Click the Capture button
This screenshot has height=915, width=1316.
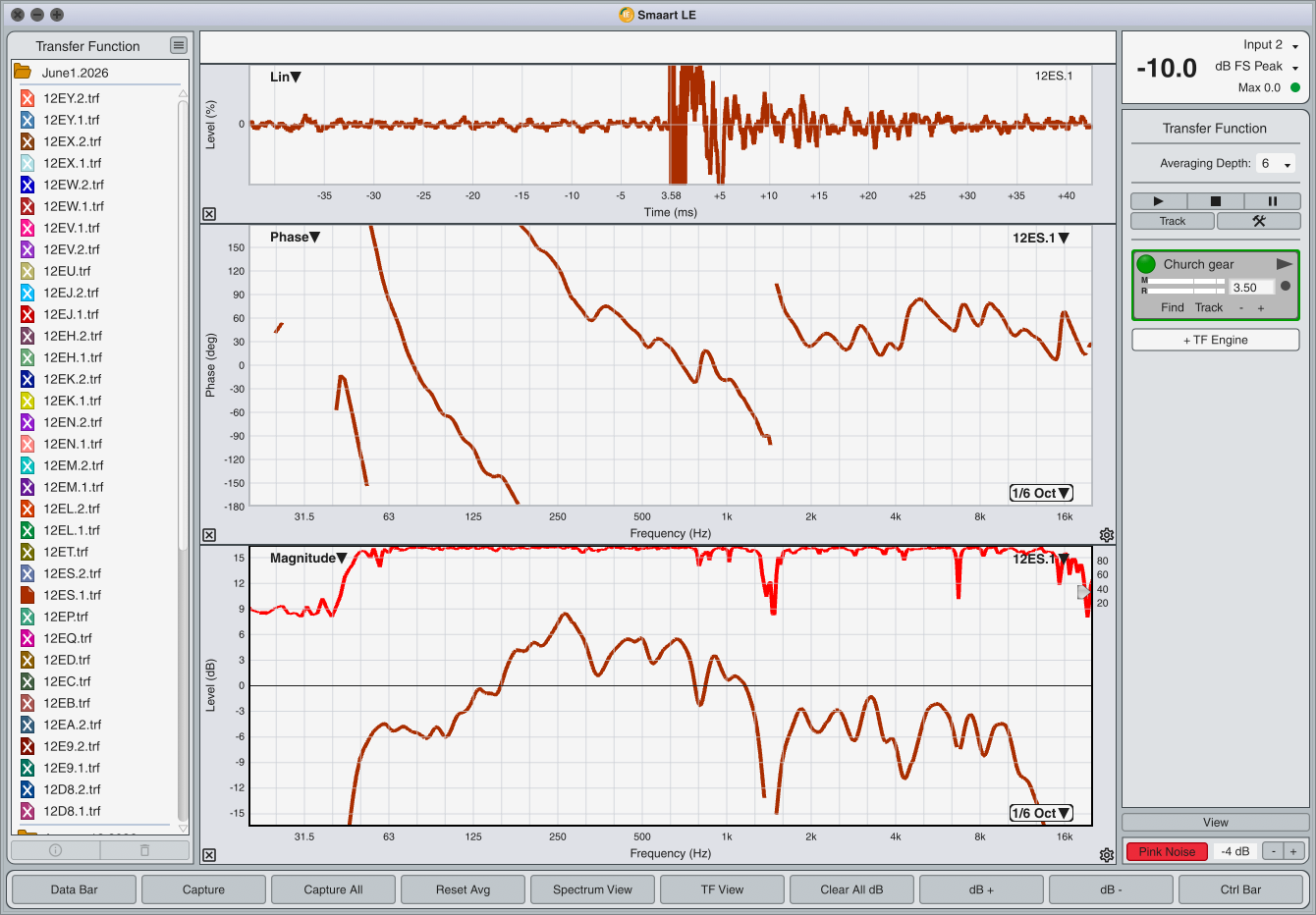point(203,889)
